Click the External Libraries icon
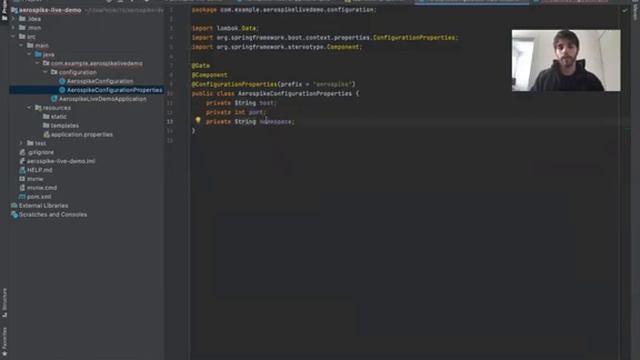 click(14, 206)
